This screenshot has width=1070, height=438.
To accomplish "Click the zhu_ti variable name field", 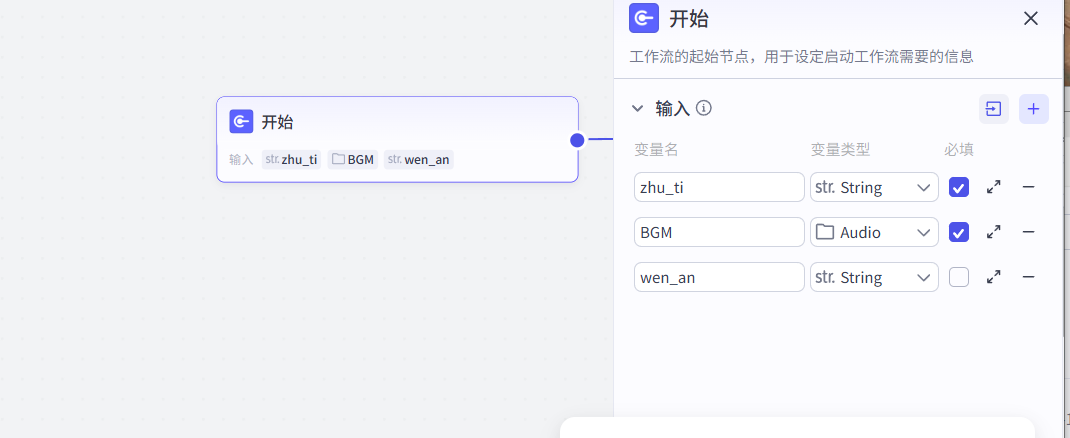I will [719, 187].
